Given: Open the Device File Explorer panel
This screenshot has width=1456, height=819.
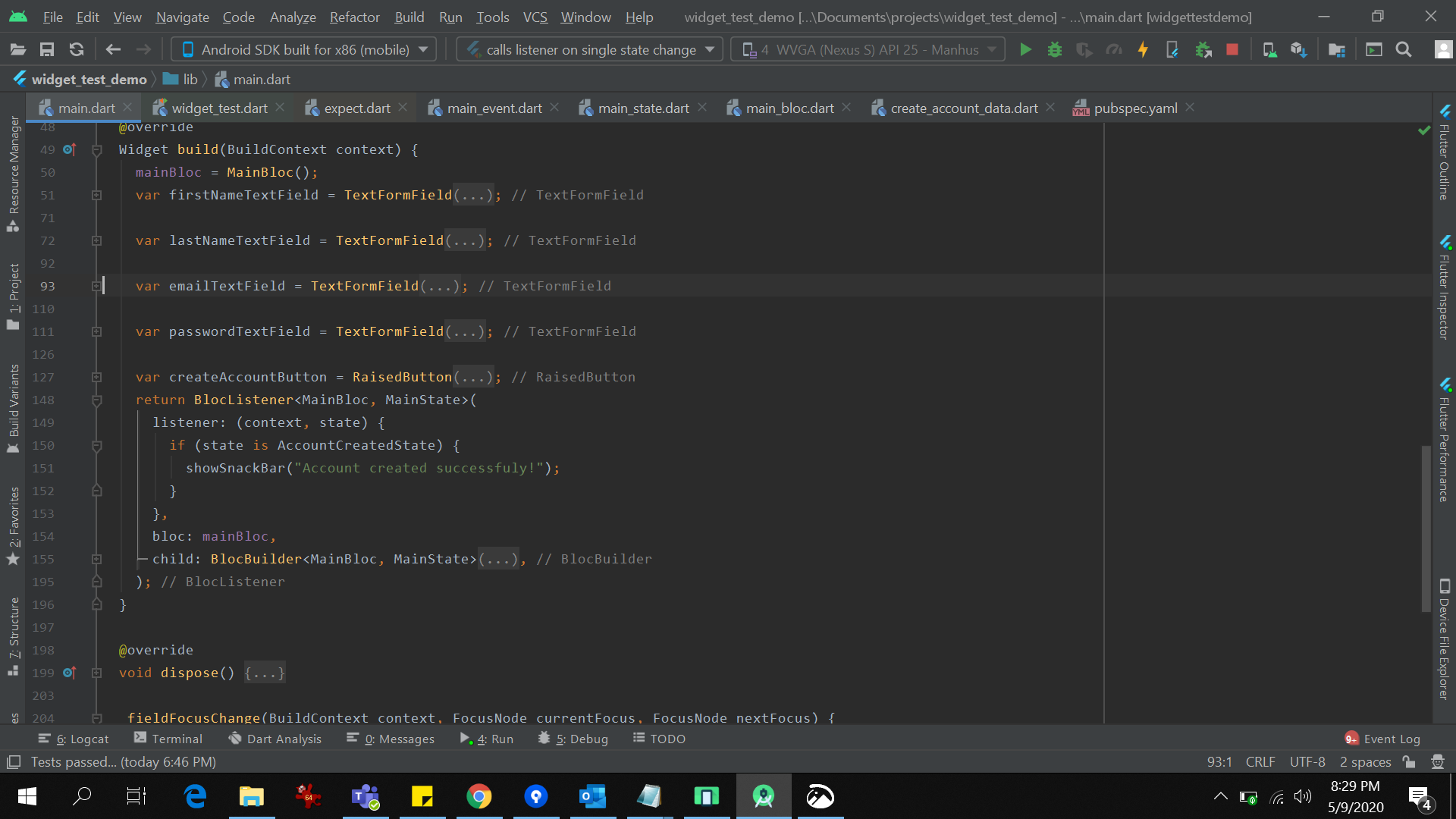Looking at the screenshot, I should pyautogui.click(x=1445, y=645).
